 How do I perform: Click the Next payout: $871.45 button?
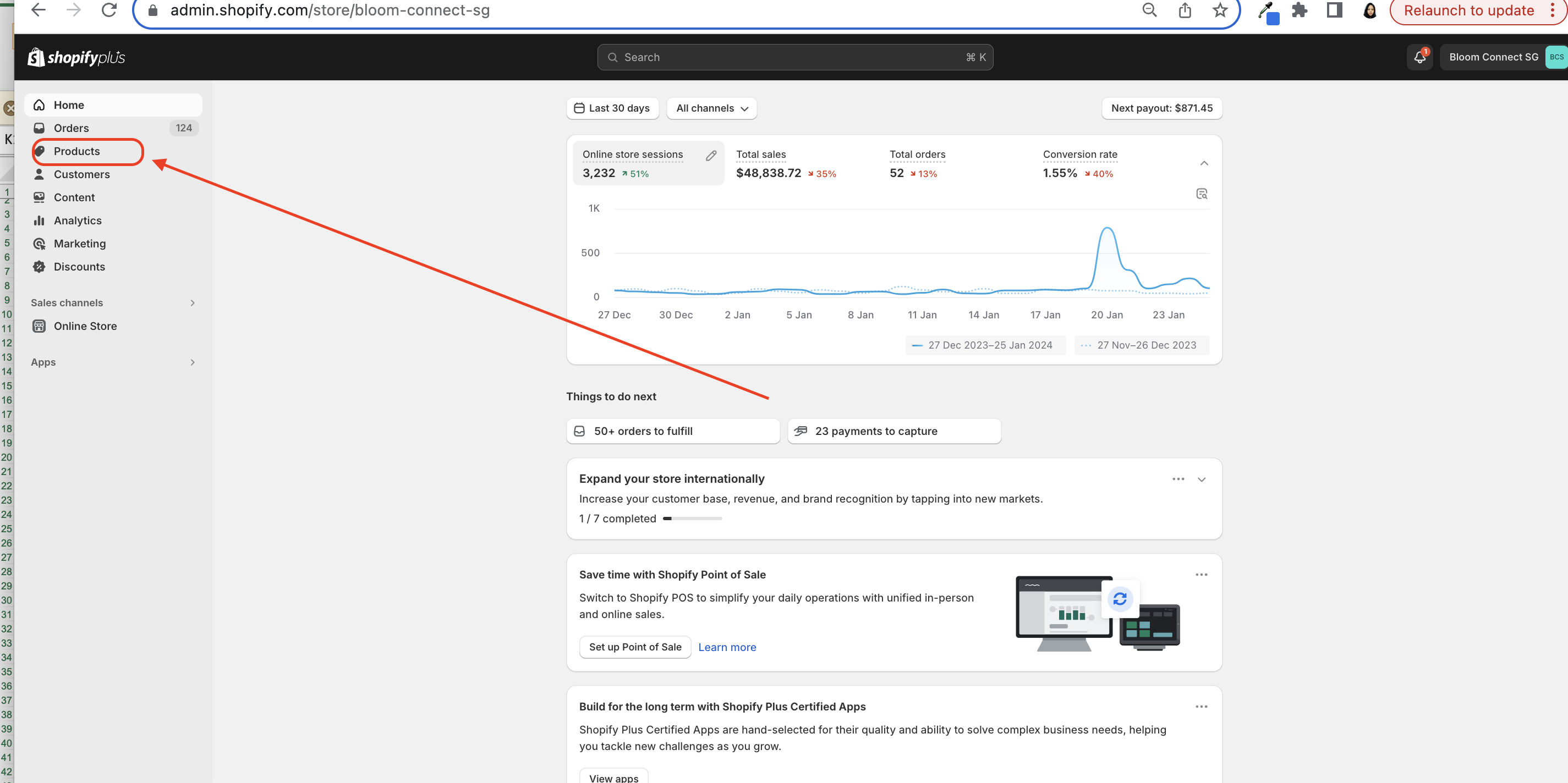pyautogui.click(x=1161, y=108)
